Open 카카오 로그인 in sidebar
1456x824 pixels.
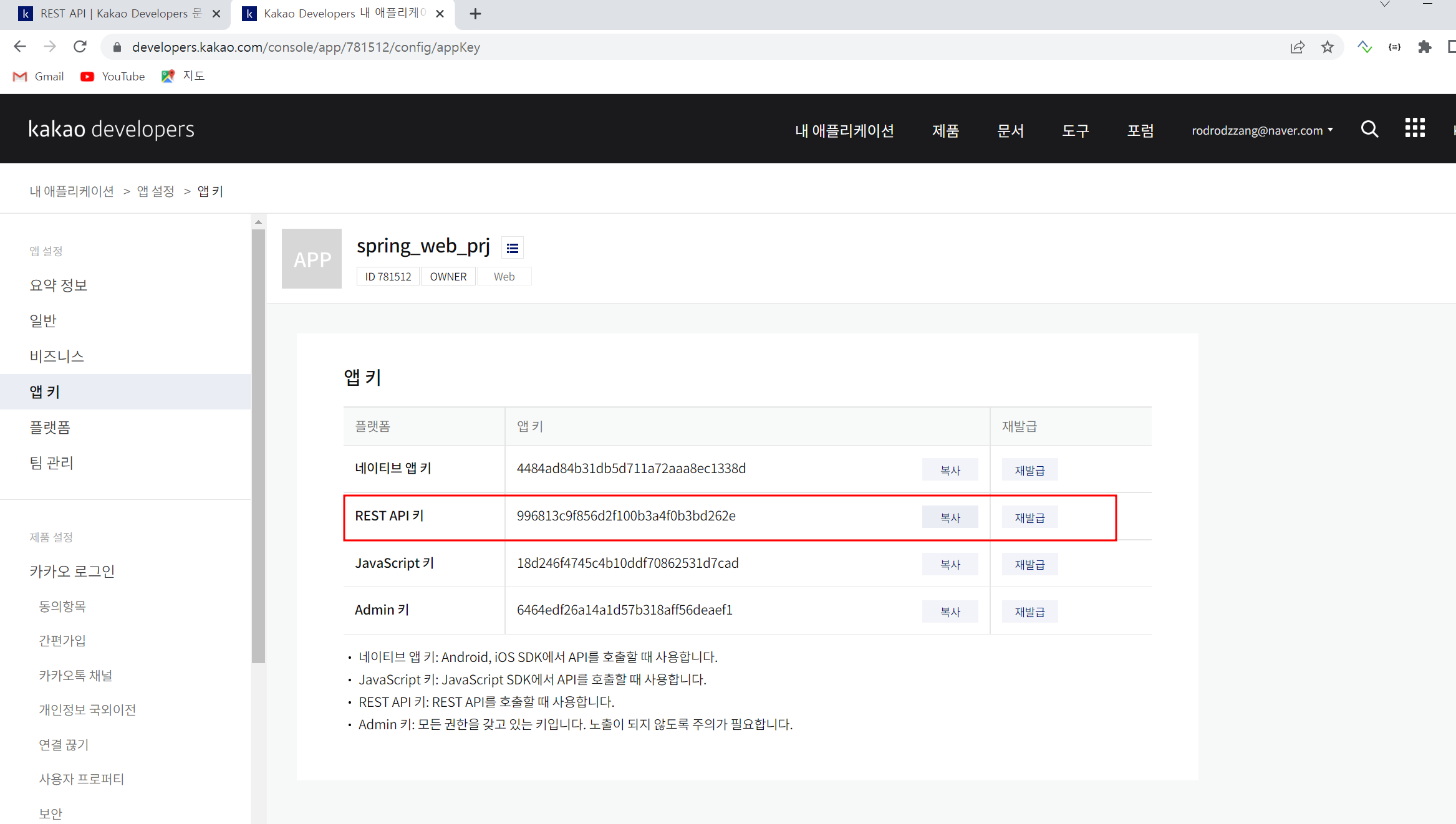click(x=72, y=572)
